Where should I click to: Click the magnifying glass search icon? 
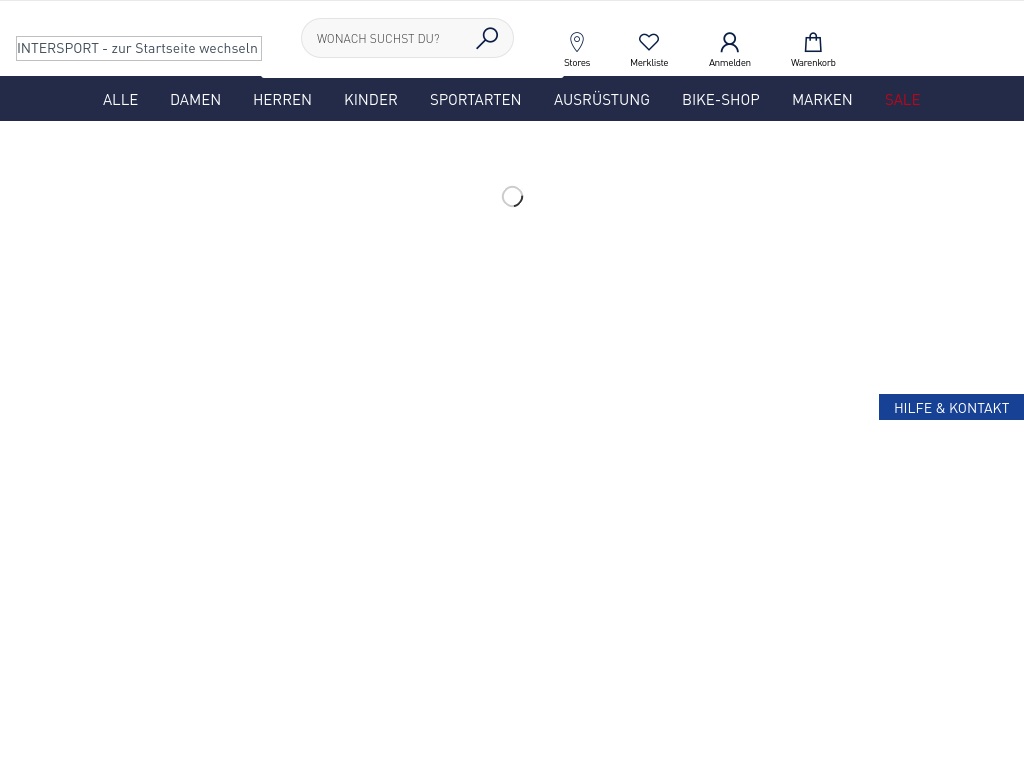[487, 38]
